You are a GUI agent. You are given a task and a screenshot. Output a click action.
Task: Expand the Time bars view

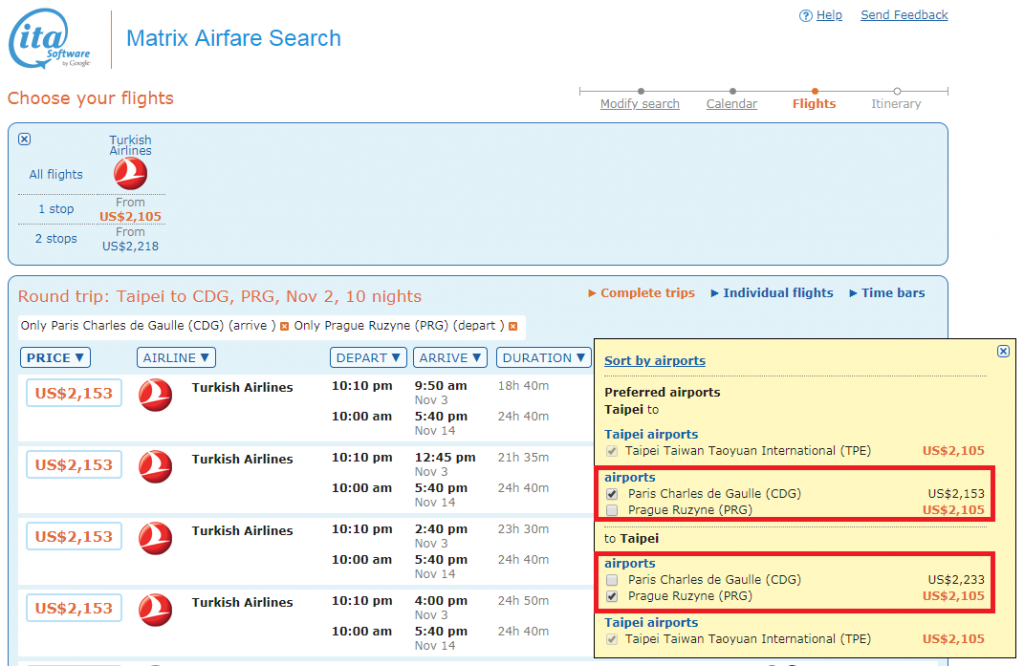tap(887, 293)
